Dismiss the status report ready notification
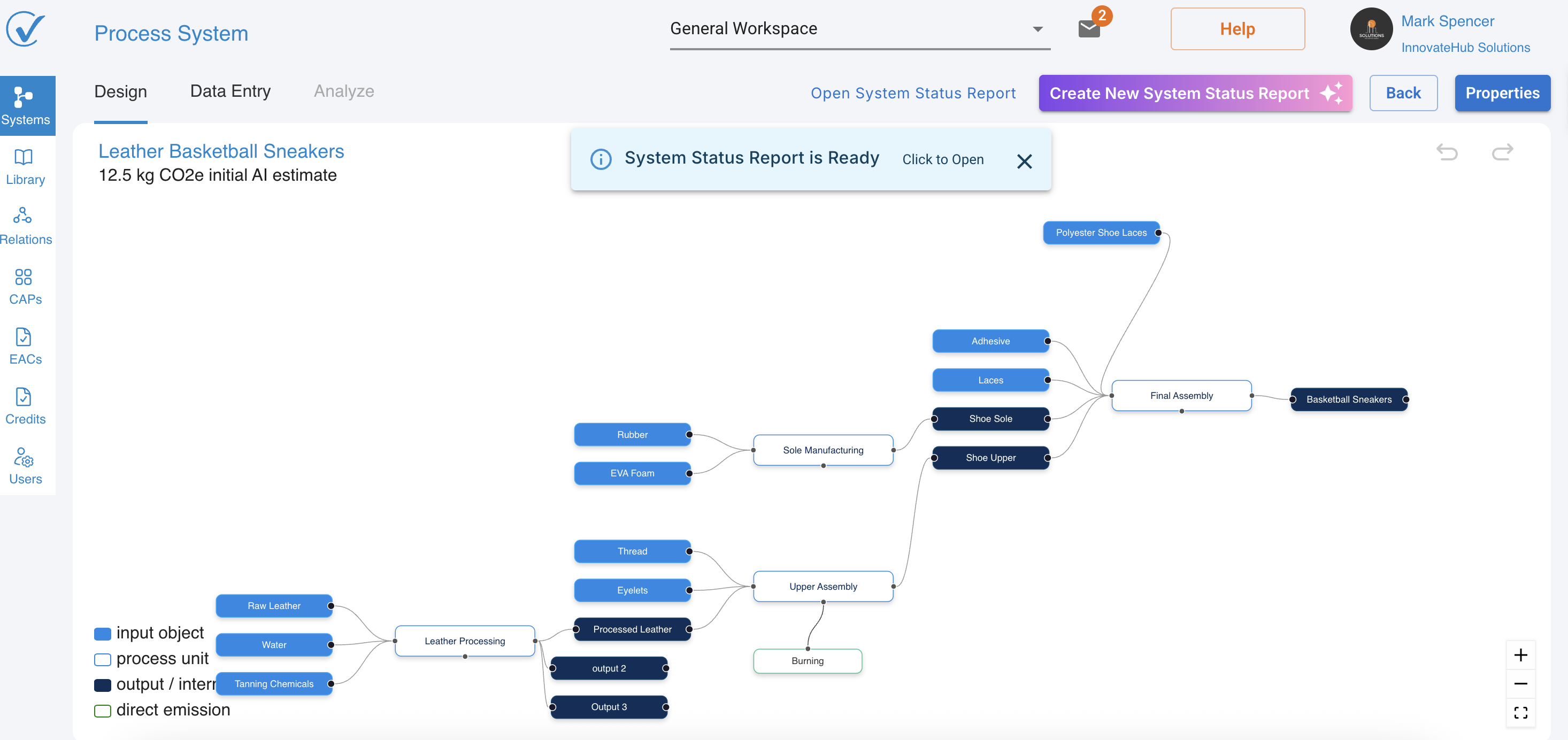This screenshot has width=1568, height=740. click(x=1024, y=161)
